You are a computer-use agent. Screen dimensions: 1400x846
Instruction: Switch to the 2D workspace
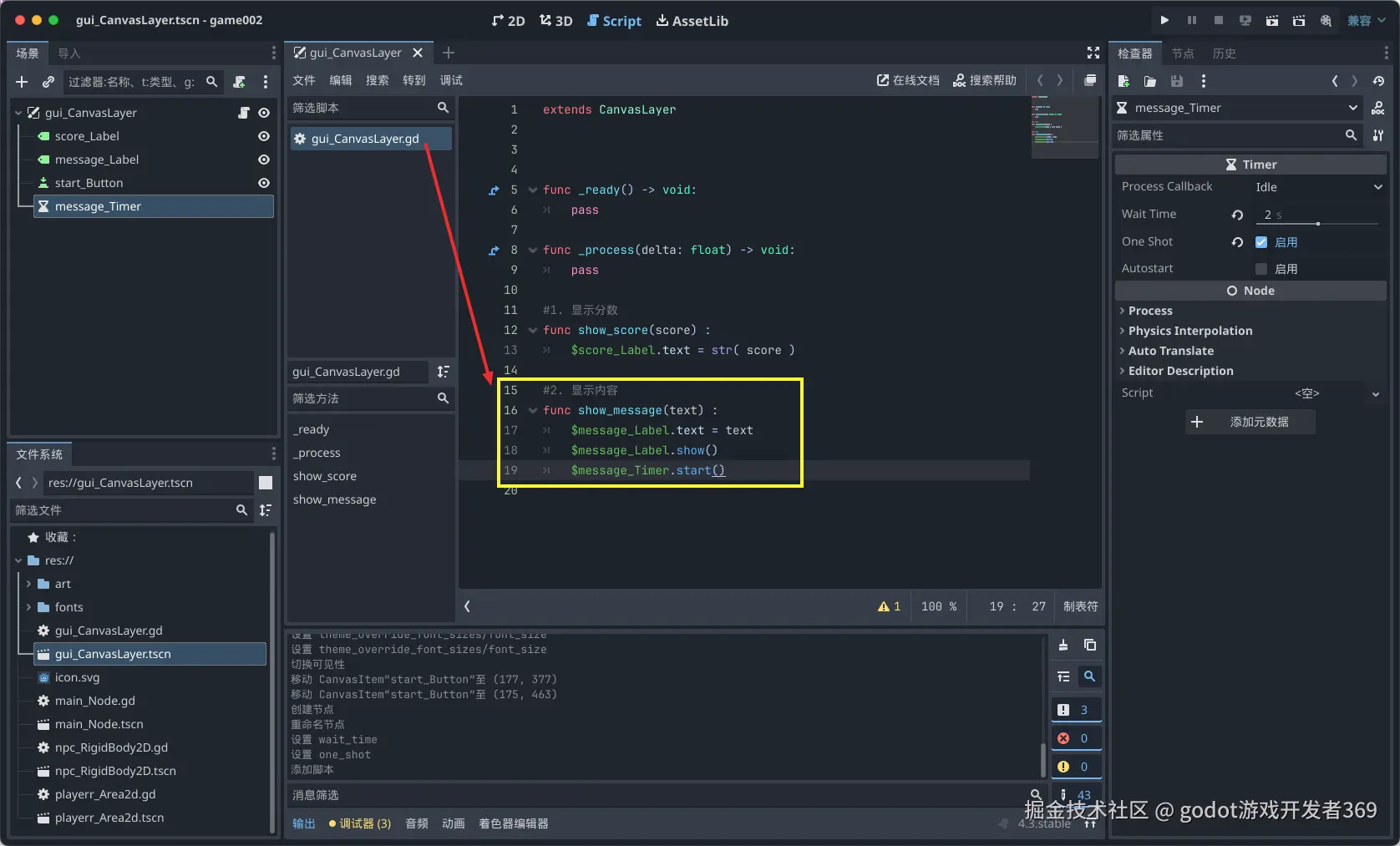(x=509, y=21)
